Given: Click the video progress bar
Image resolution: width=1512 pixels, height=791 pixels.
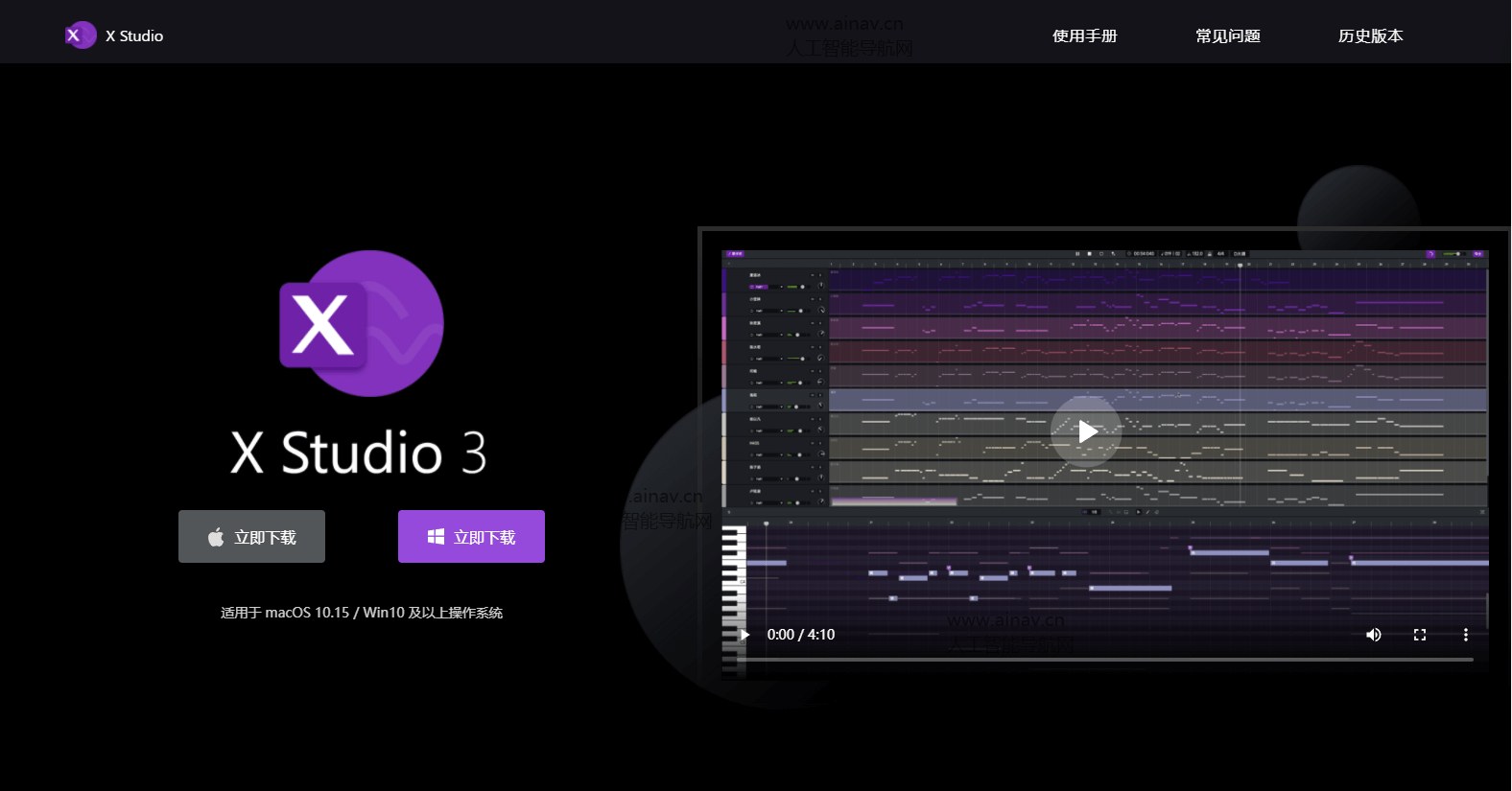Looking at the screenshot, I should click(x=1105, y=660).
